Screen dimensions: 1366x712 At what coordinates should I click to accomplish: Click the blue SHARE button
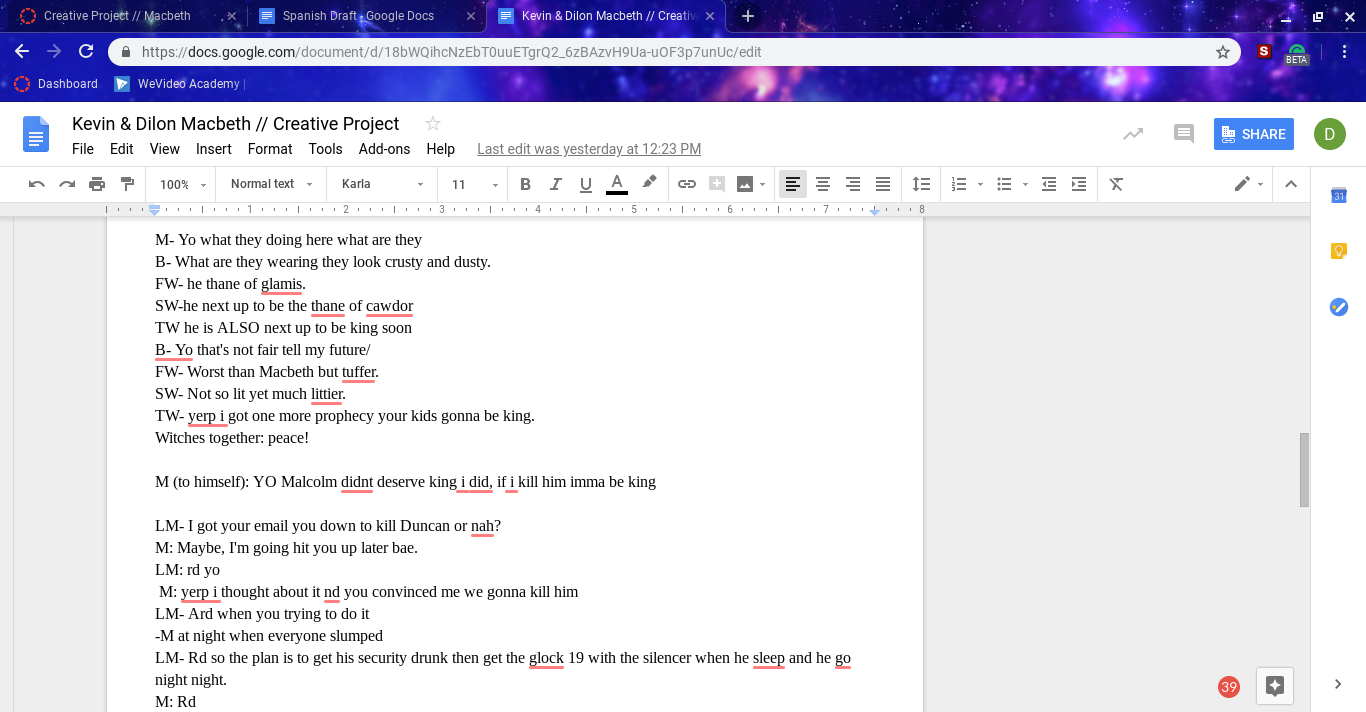(x=1253, y=134)
